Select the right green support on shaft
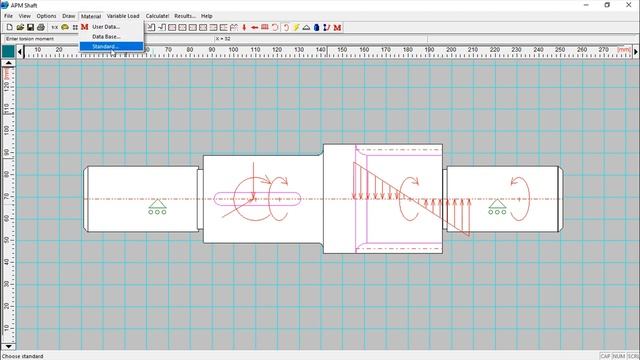Image resolution: width=640 pixels, height=360 pixels. click(x=497, y=207)
